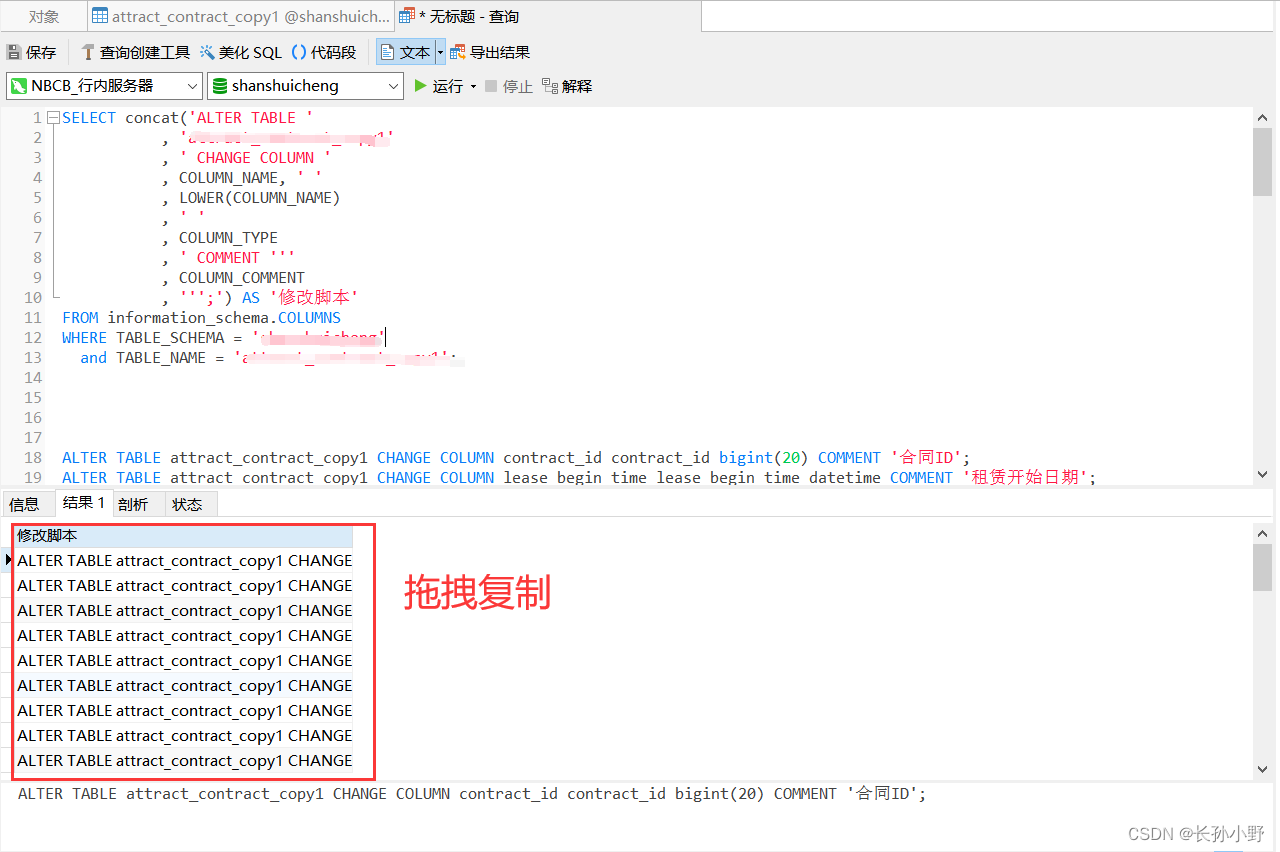Click the editor scroll up arrow
1280x852 pixels.
click(x=1262, y=117)
